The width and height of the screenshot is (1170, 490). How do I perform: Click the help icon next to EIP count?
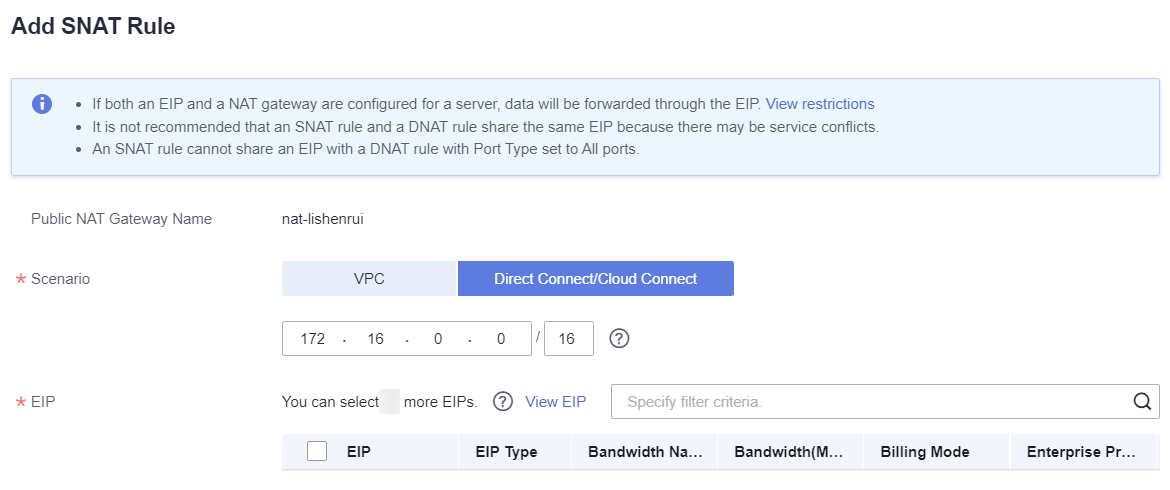coord(504,402)
